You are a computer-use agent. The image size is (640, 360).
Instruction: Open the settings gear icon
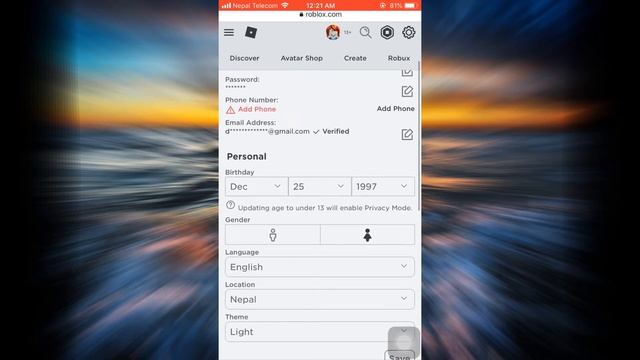point(409,32)
